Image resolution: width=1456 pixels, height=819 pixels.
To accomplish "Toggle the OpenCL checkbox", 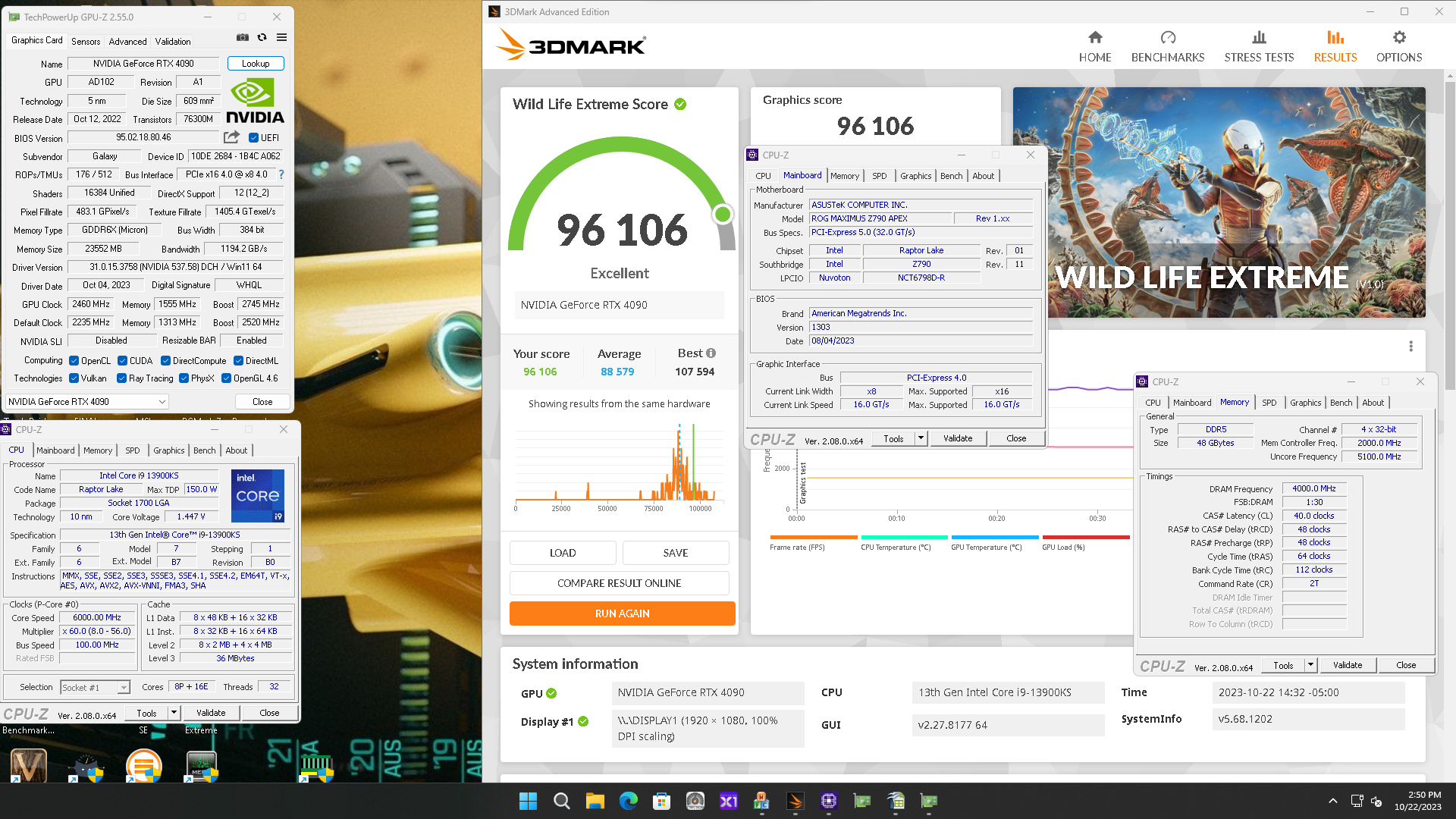I will [74, 361].
